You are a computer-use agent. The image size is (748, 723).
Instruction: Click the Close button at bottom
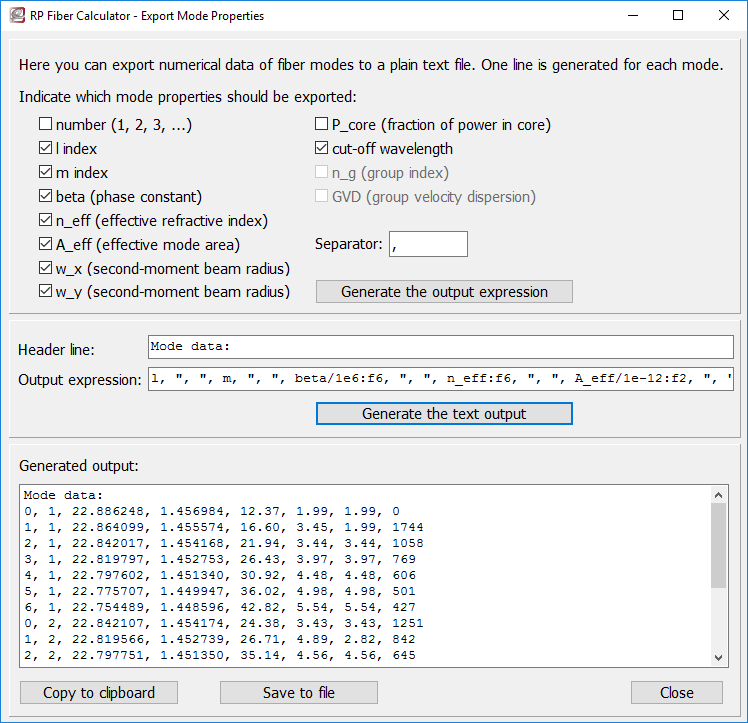[676, 692]
